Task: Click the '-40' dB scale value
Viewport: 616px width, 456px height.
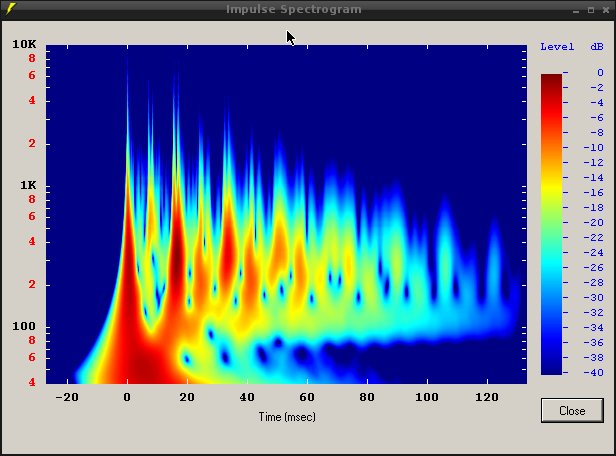Action: click(593, 372)
